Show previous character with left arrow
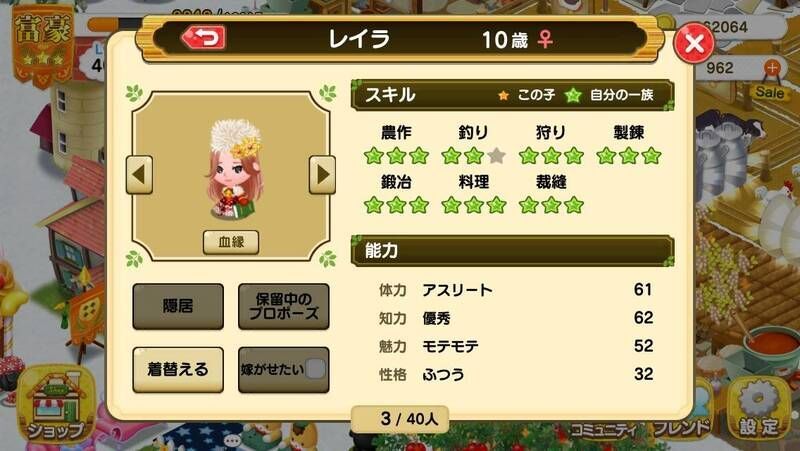This screenshot has height=451, width=800. [x=139, y=174]
